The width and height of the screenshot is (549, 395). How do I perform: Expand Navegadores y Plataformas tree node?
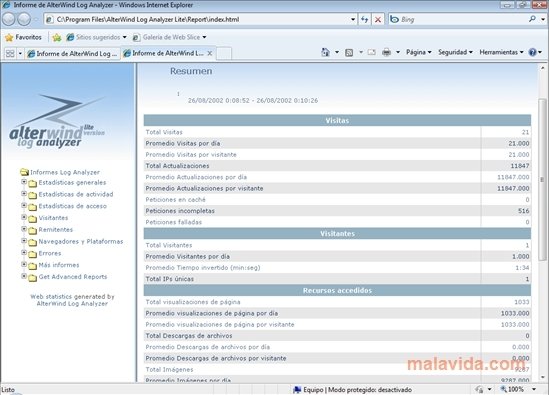coord(24,241)
